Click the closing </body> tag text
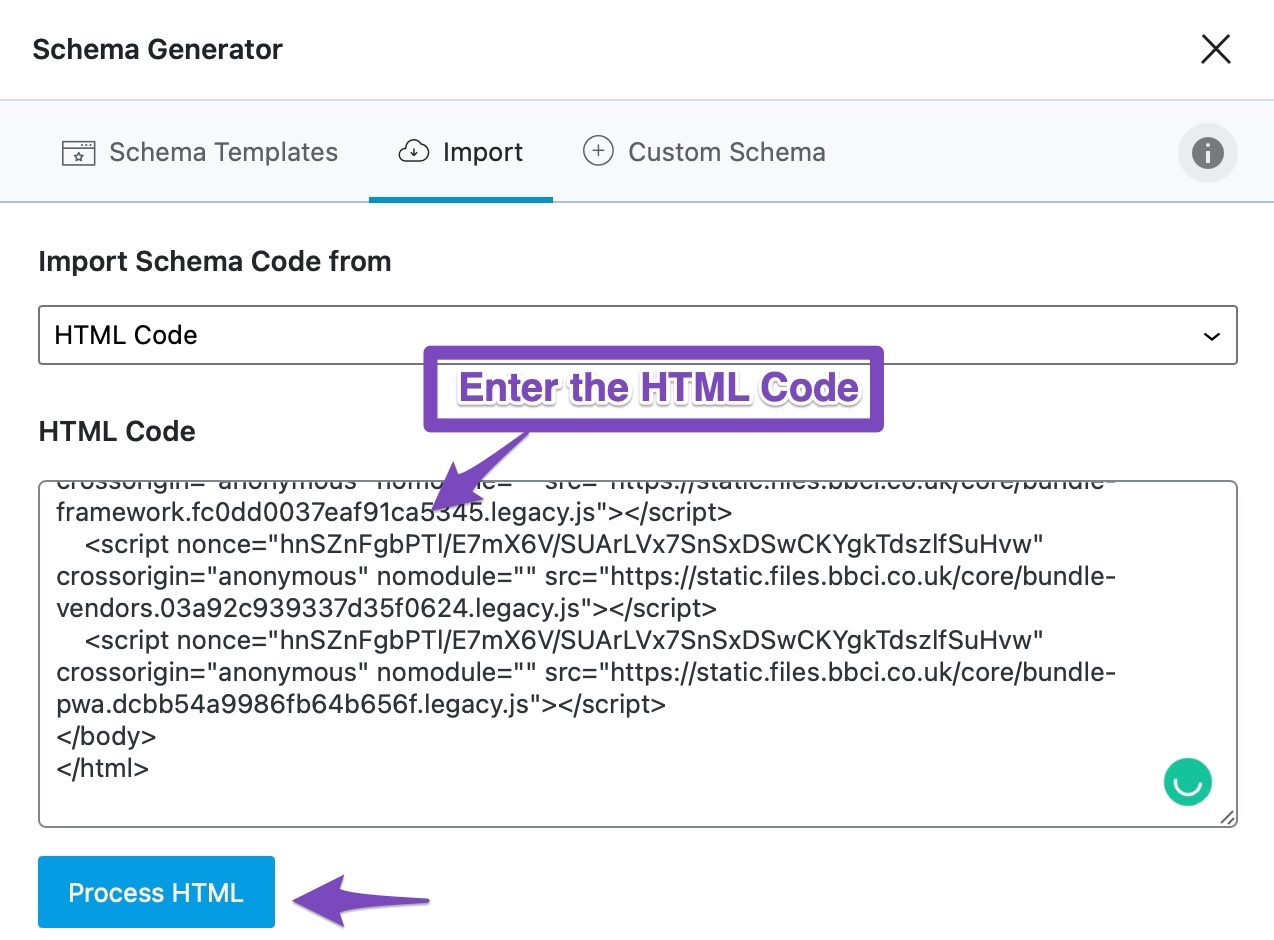Screen dimensions: 1274x940 [x=107, y=737]
